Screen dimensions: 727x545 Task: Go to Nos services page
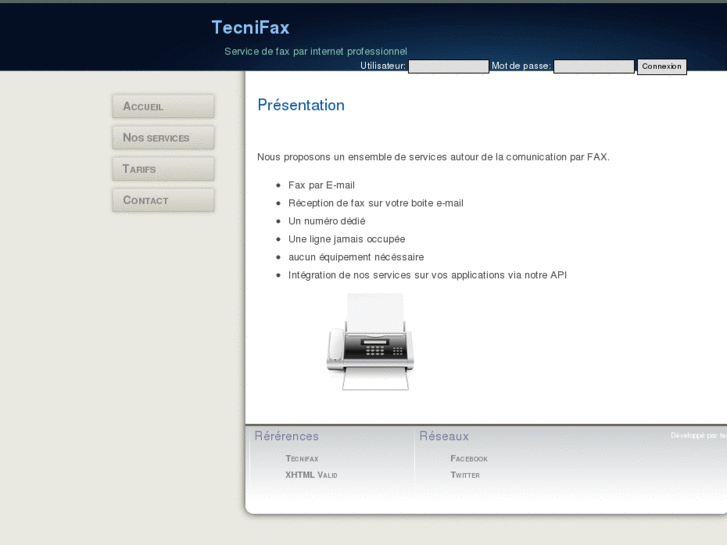click(163, 138)
